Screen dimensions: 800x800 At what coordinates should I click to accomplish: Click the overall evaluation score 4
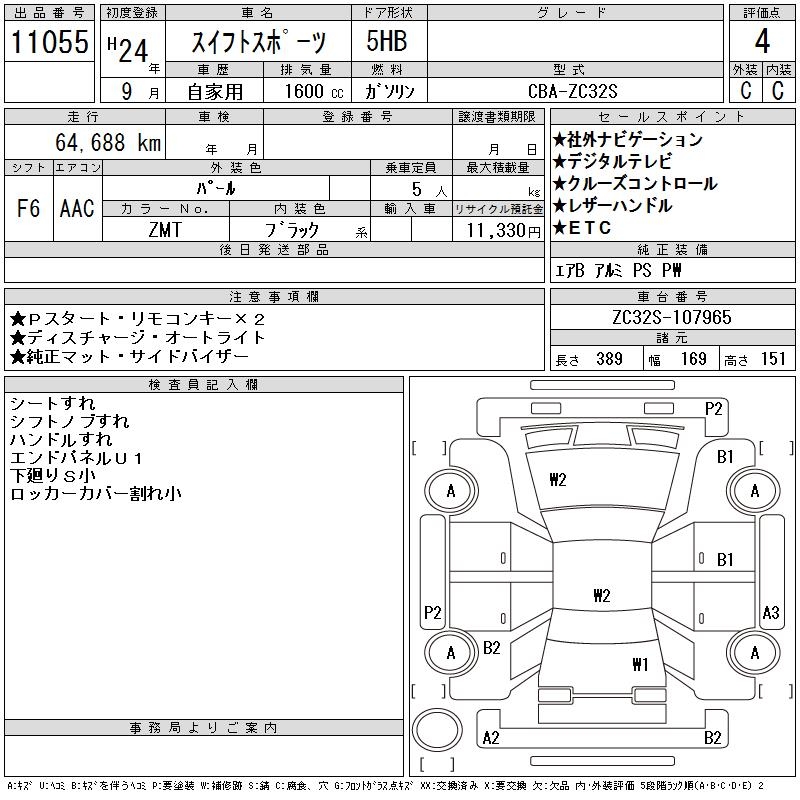click(x=762, y=43)
